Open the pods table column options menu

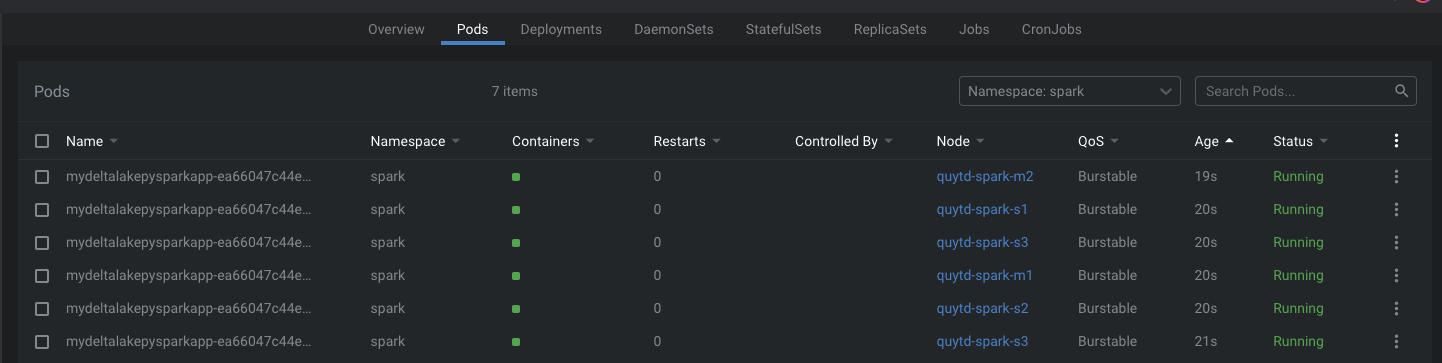coord(1396,141)
